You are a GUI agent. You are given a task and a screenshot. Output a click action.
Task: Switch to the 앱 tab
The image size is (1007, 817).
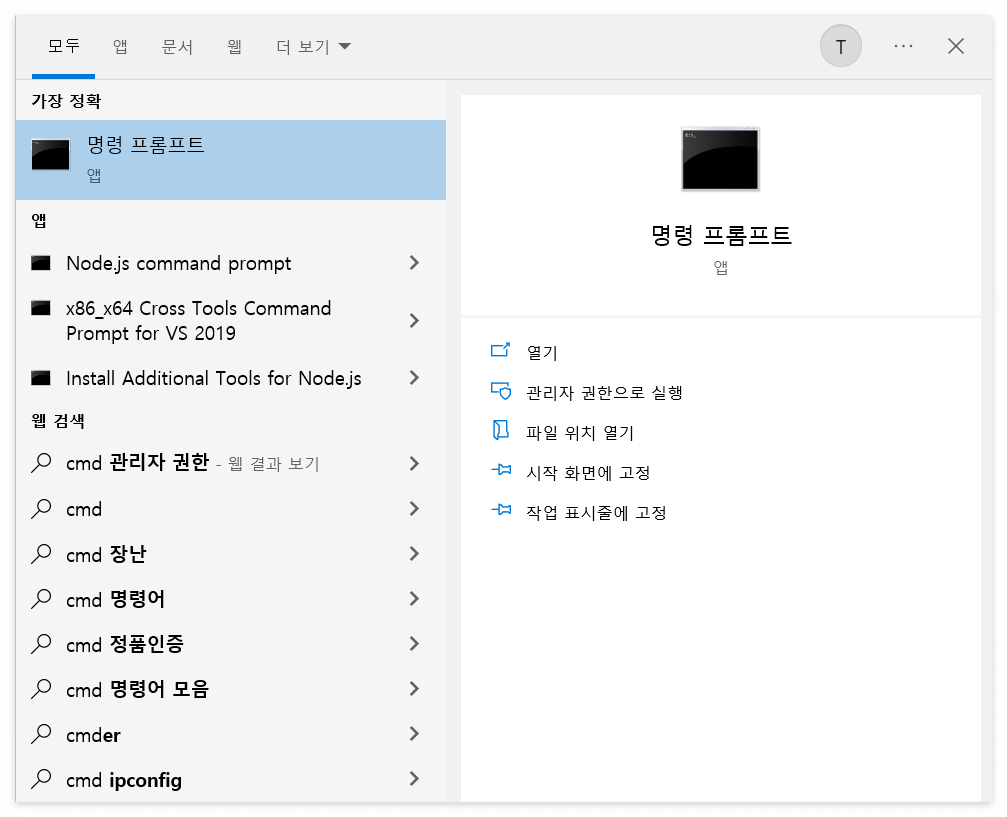point(120,46)
